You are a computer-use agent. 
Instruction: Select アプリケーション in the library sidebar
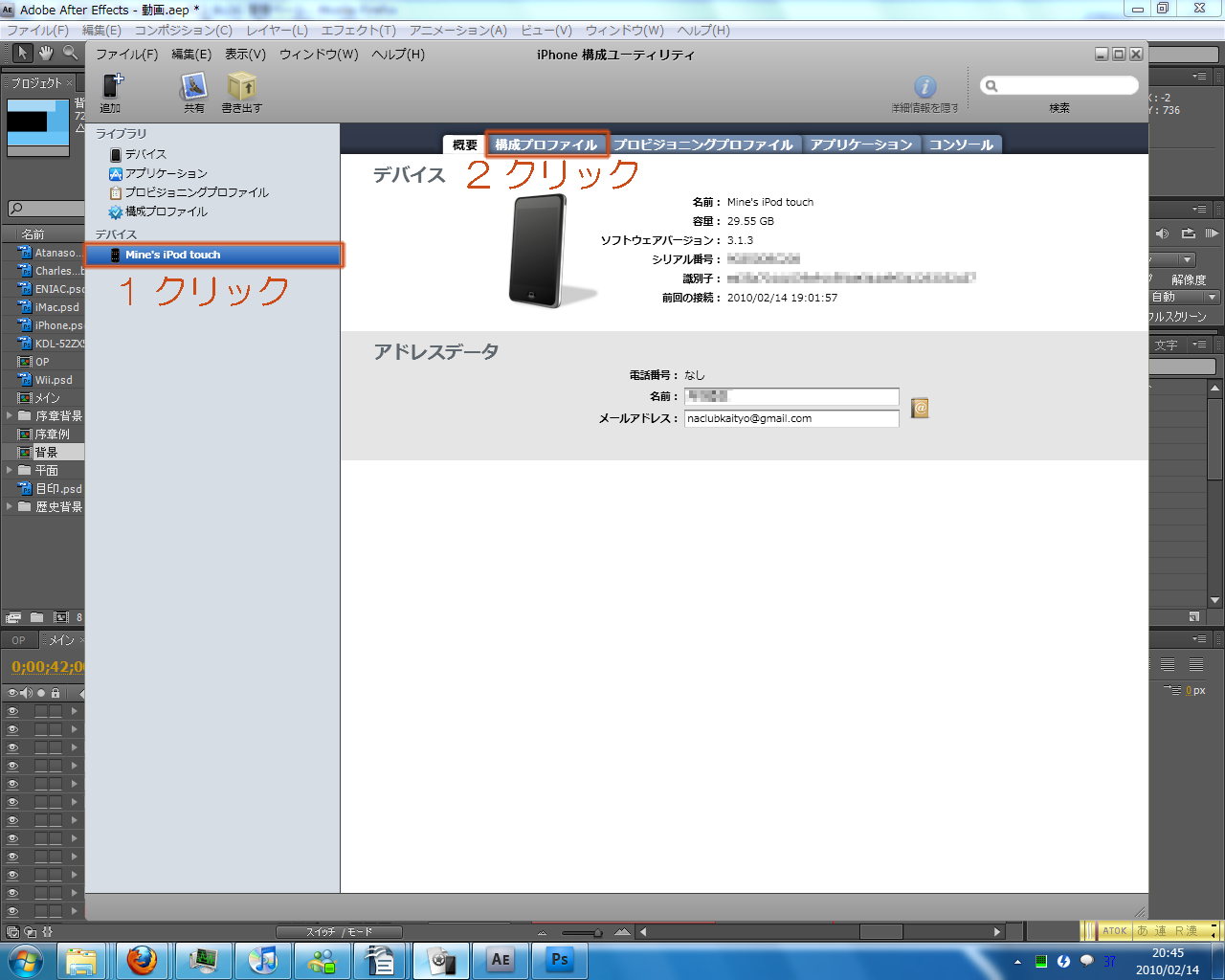coord(166,173)
